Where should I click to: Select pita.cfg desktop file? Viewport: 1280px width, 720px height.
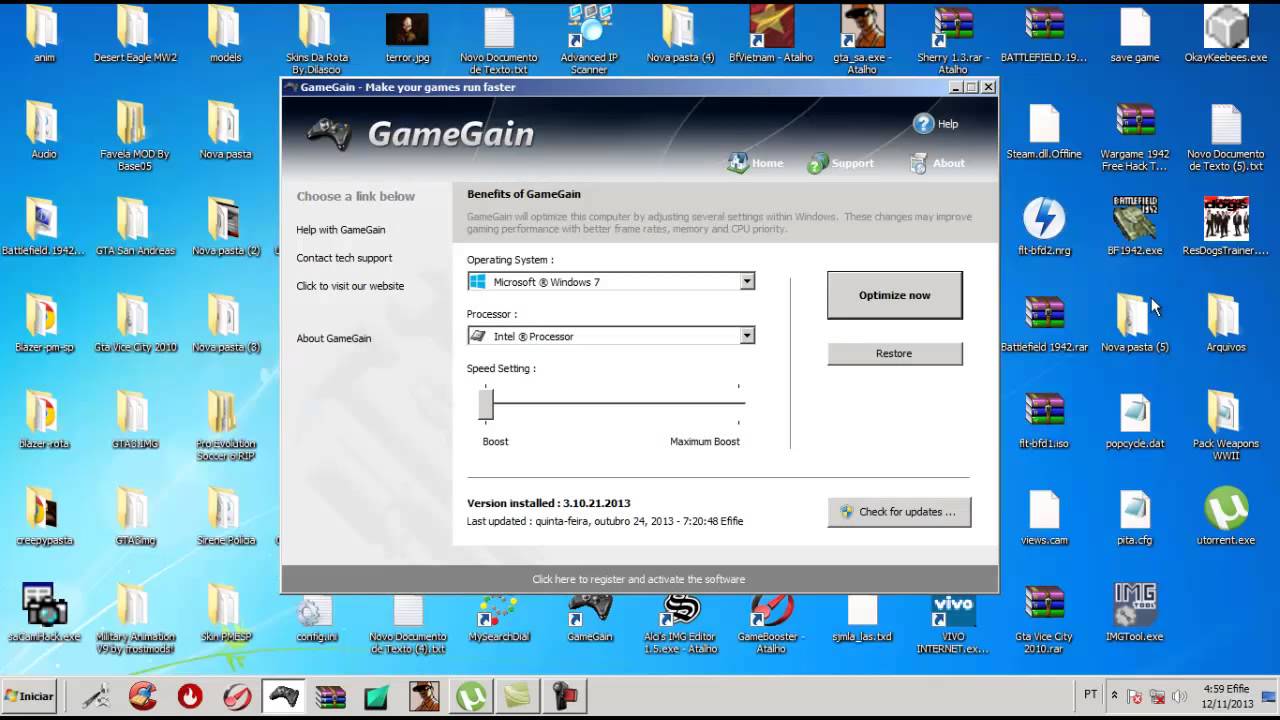[1135, 516]
